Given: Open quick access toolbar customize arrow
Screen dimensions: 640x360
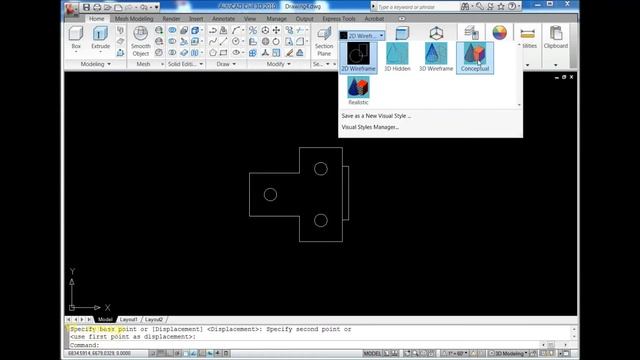Looking at the screenshot, I should click(x=156, y=7).
